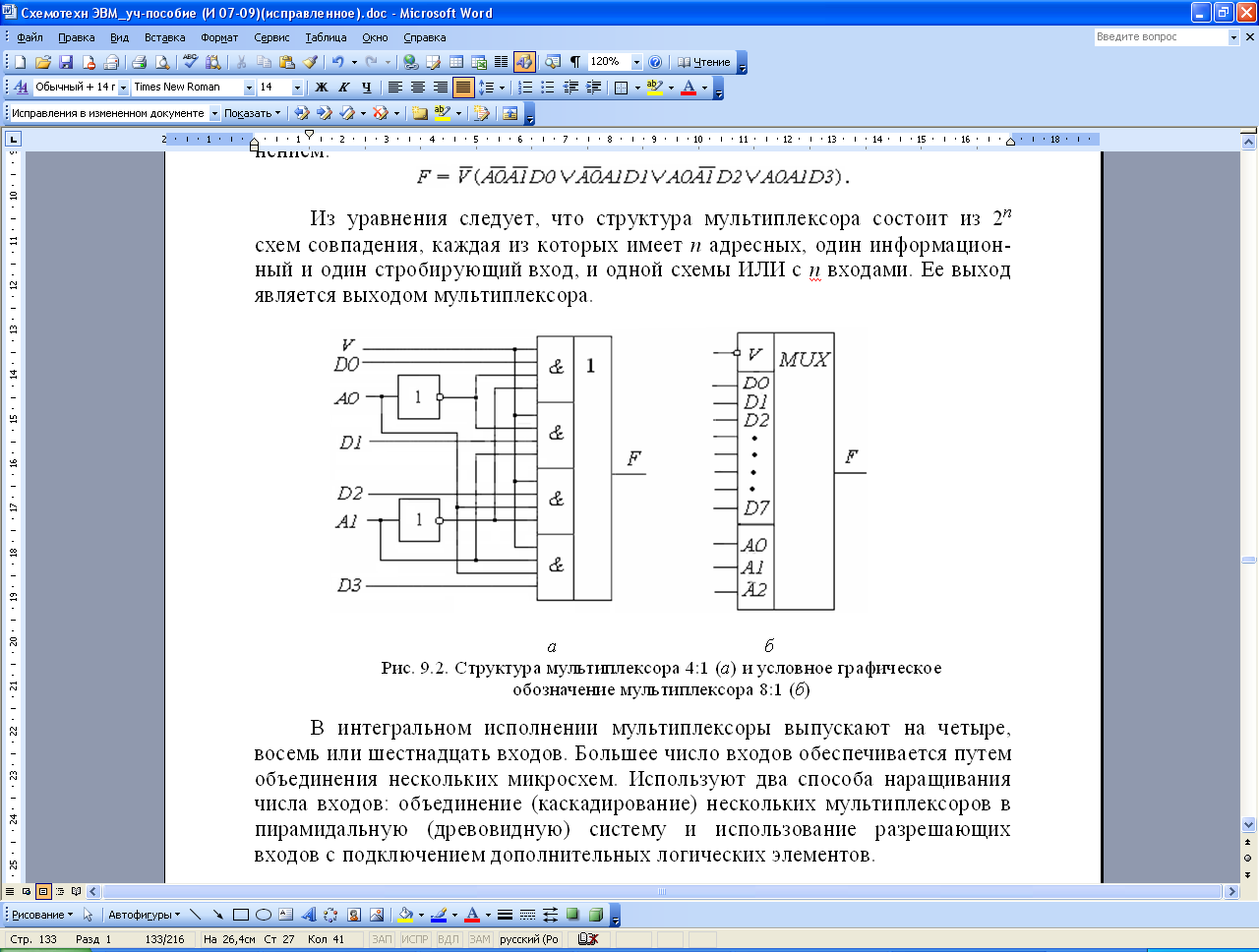Expand the borders options arrow
1259x952 pixels.
pyautogui.click(x=636, y=88)
